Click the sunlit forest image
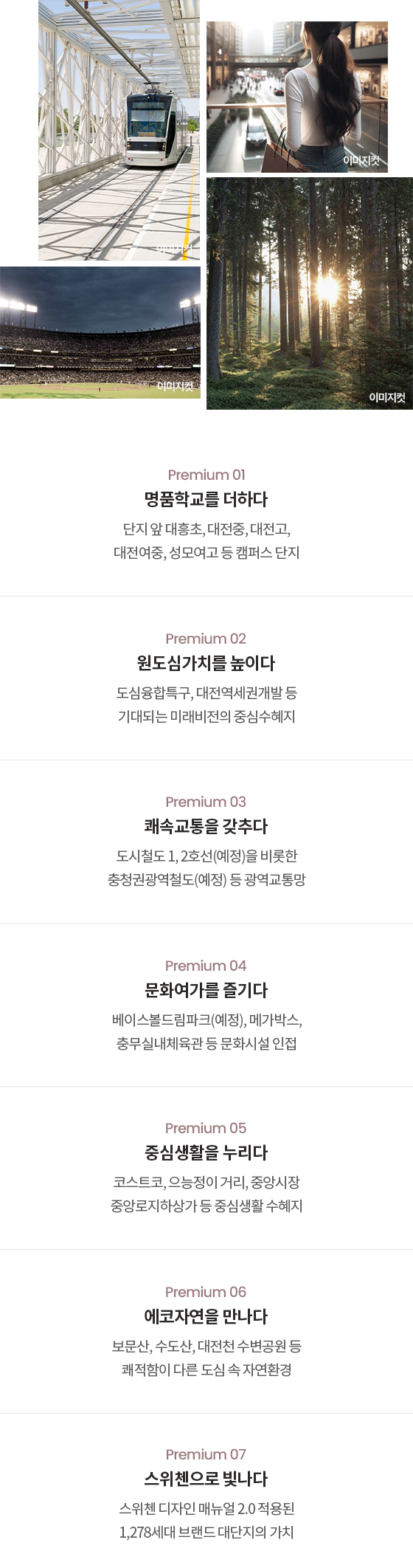The image size is (413, 1568). click(x=310, y=293)
